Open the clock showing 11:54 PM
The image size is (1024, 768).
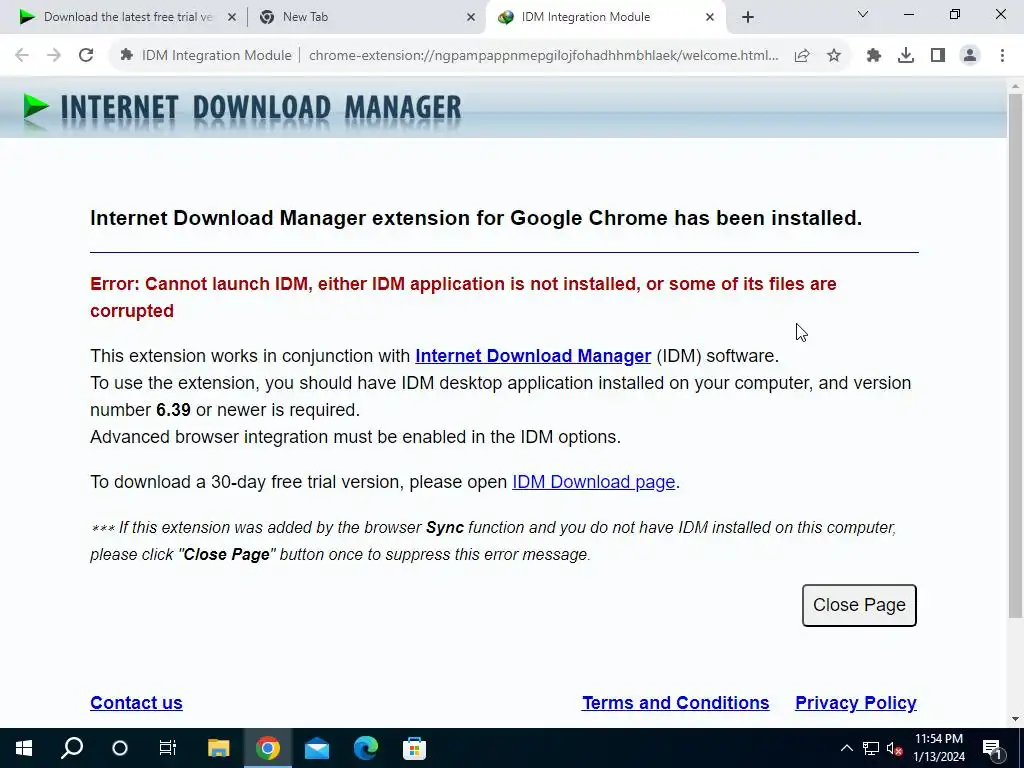point(938,748)
